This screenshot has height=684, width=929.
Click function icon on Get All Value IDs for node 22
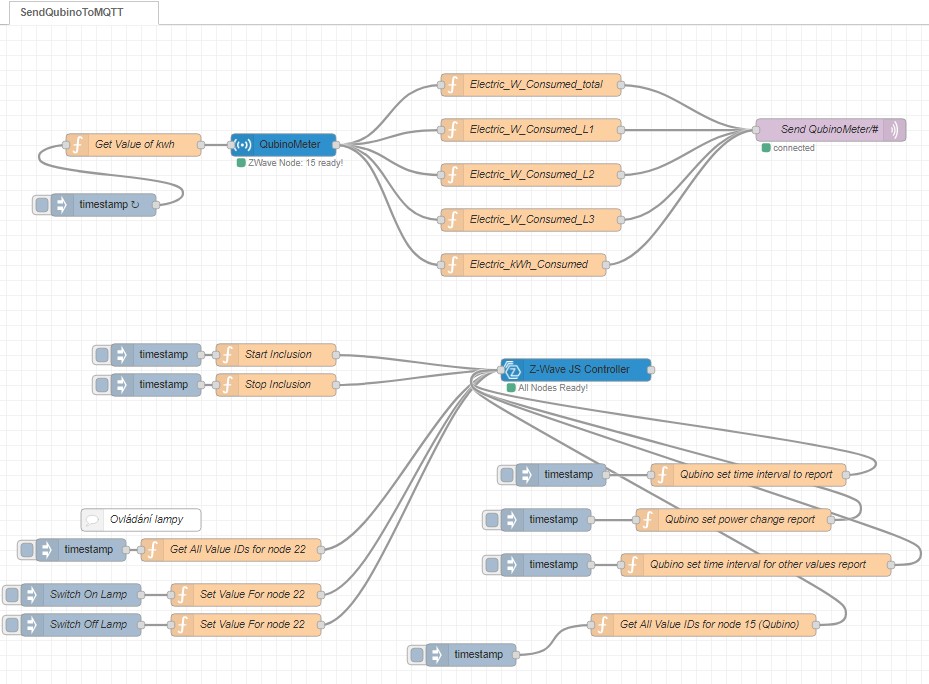pyautogui.click(x=152, y=549)
